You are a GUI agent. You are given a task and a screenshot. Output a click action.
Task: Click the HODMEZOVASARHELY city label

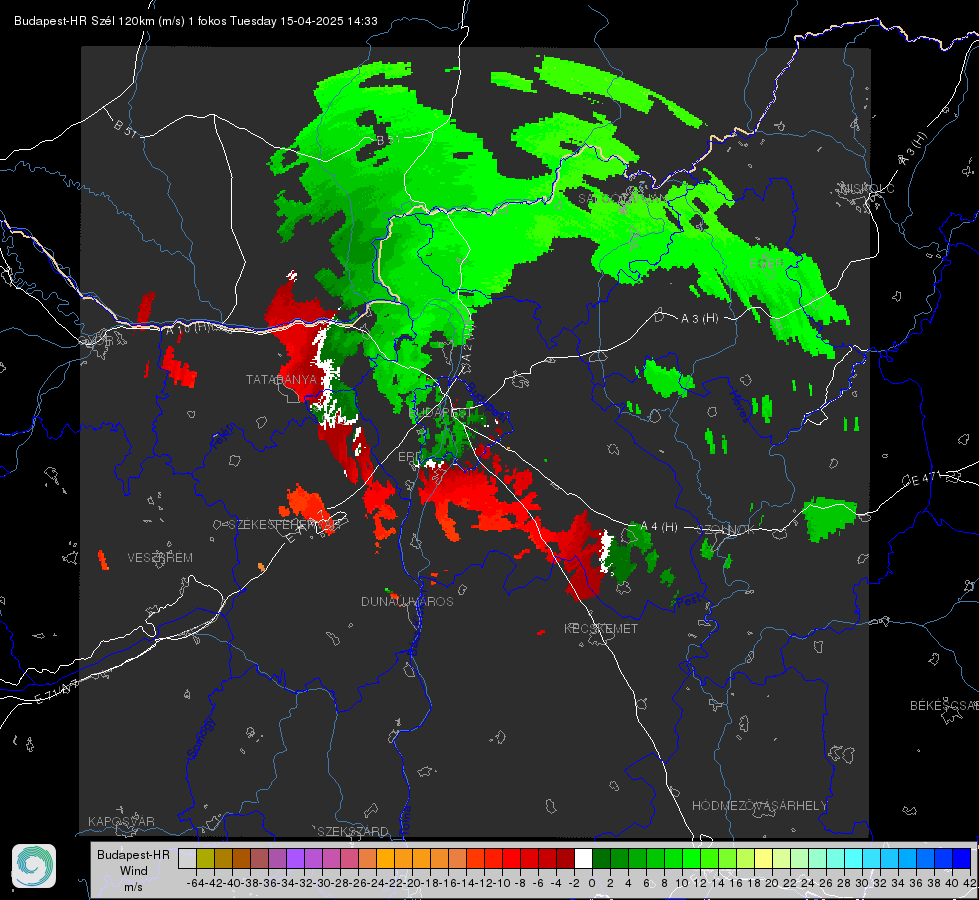click(x=759, y=806)
